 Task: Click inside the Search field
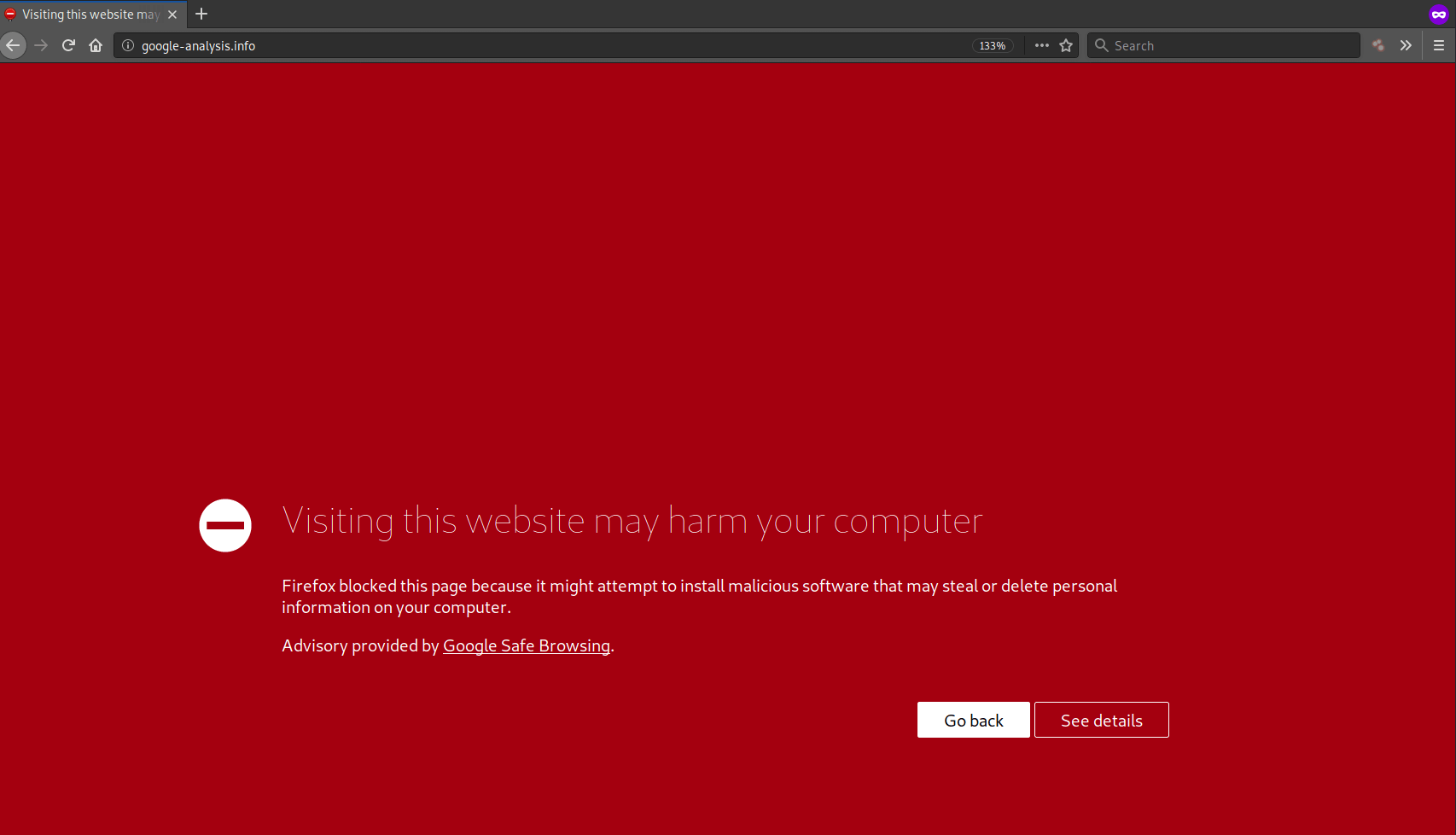click(1224, 45)
